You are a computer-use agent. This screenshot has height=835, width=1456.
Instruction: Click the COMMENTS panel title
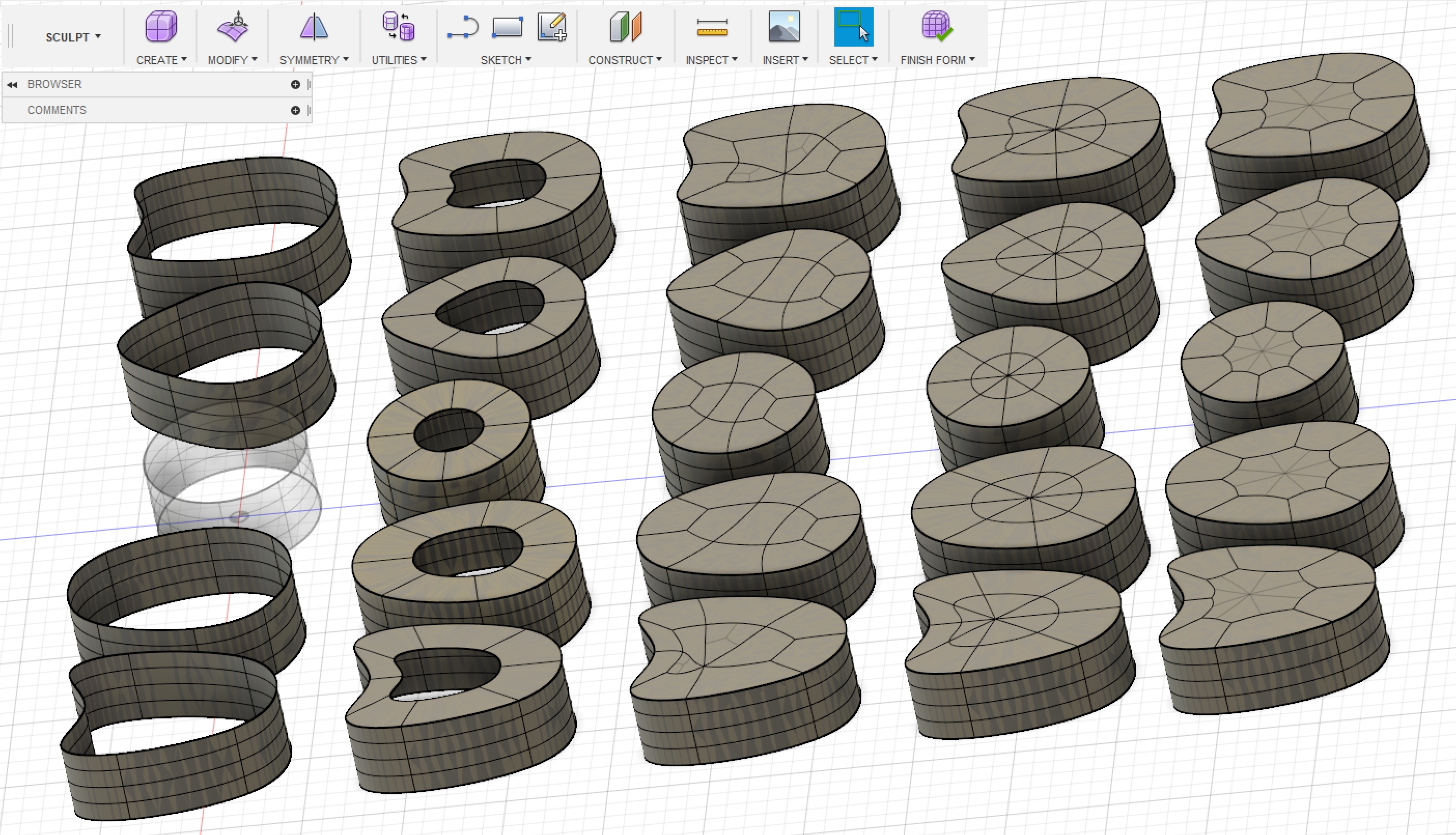coord(57,110)
